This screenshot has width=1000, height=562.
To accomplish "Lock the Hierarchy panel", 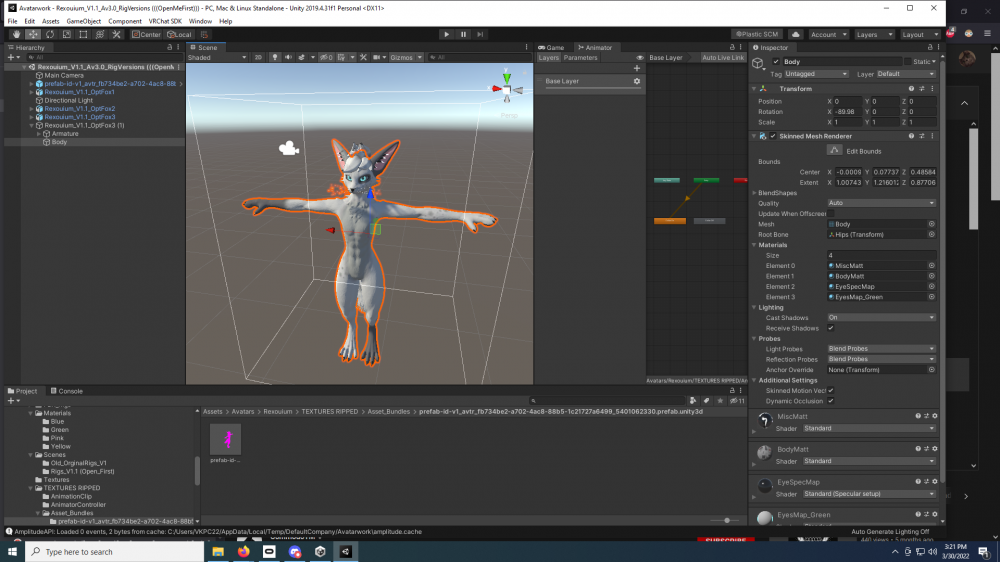I will (x=170, y=47).
